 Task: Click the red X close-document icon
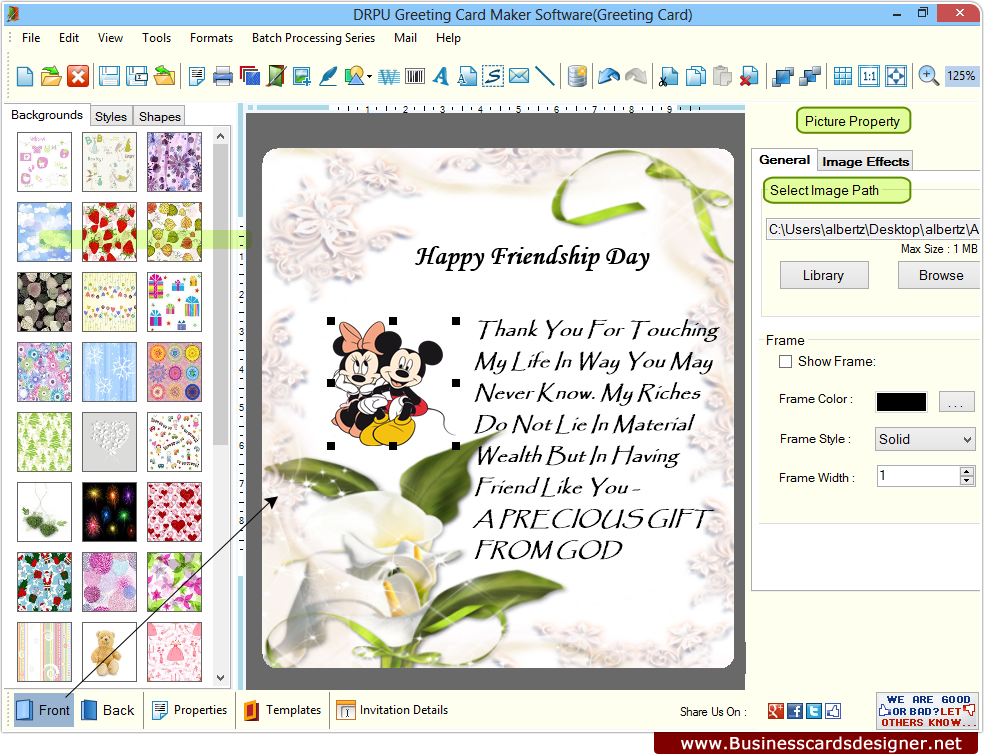point(78,77)
